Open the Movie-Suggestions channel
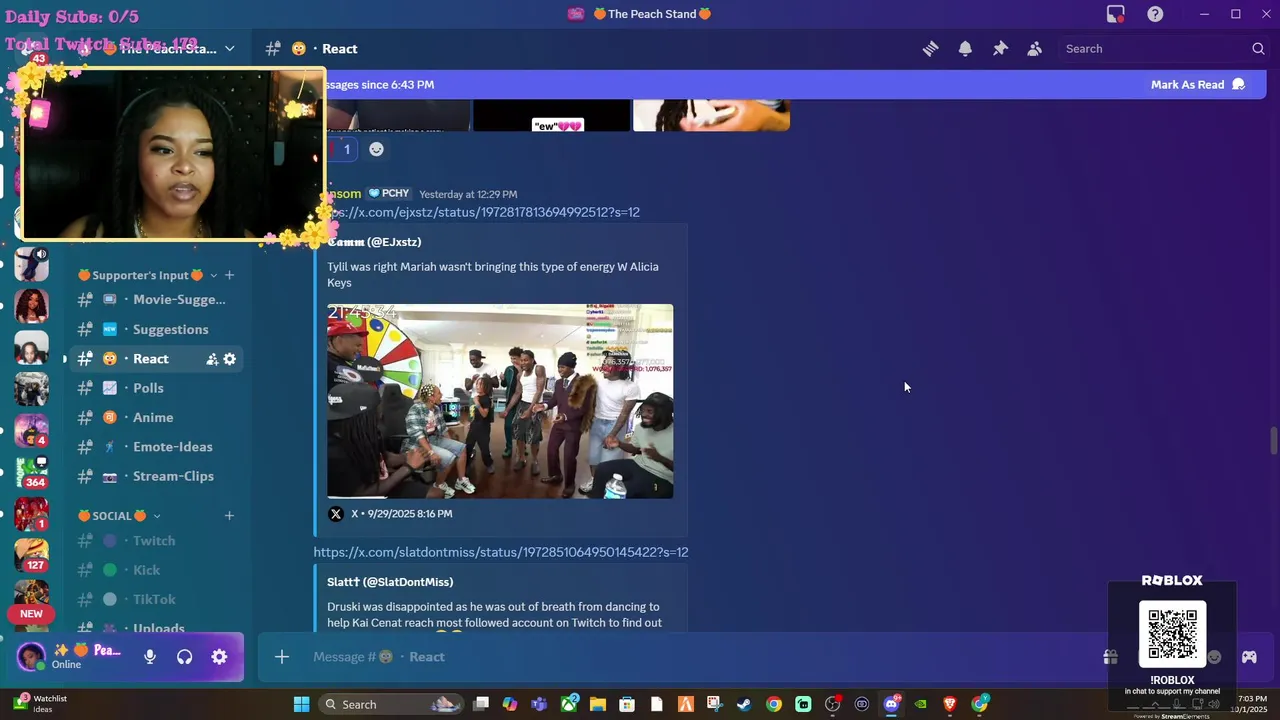 tap(156, 300)
